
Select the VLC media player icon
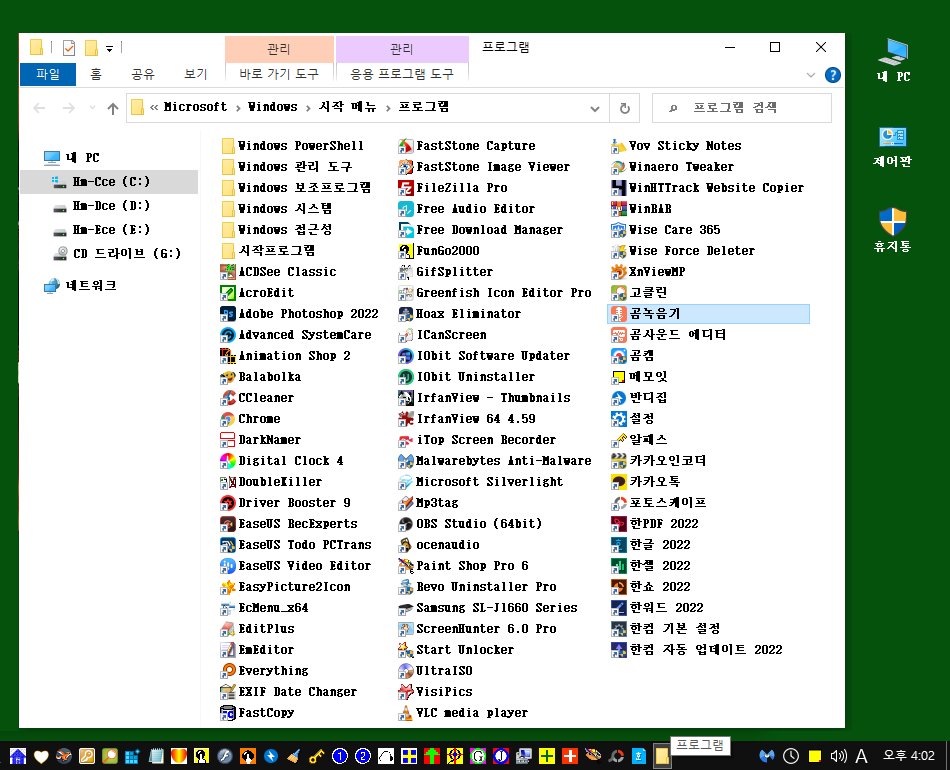(405, 713)
